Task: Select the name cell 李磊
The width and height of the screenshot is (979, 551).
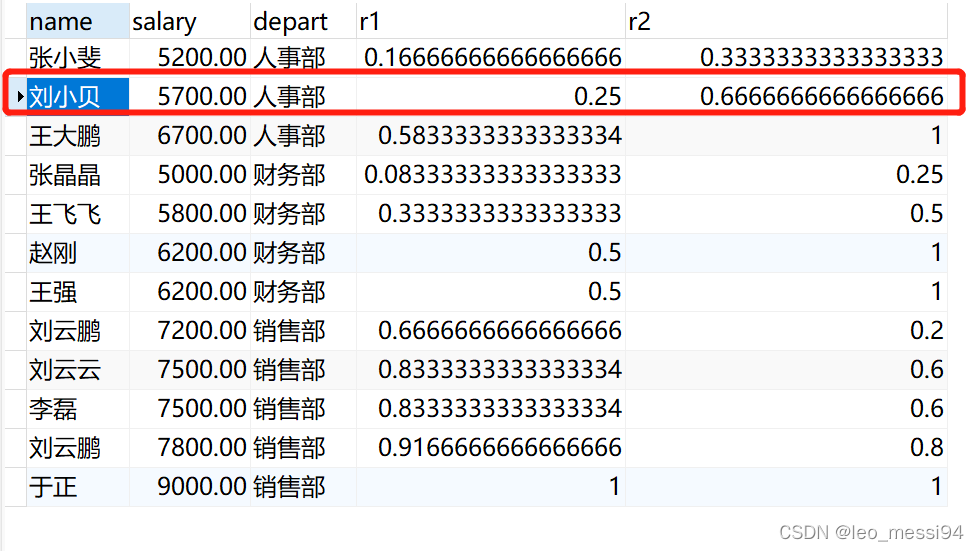Action: [x=78, y=409]
